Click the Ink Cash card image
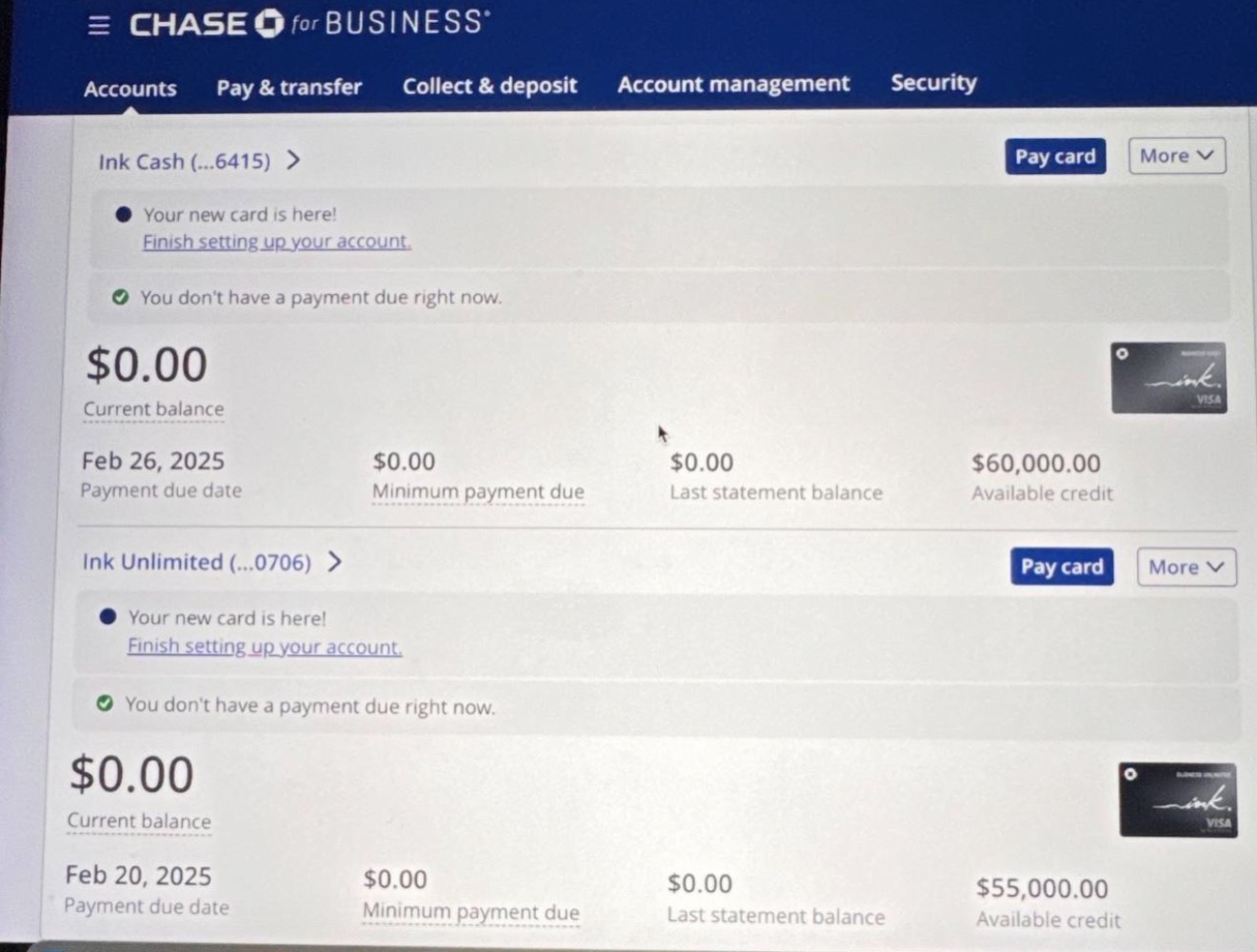Screen dimensions: 1257x952 click(x=1168, y=378)
